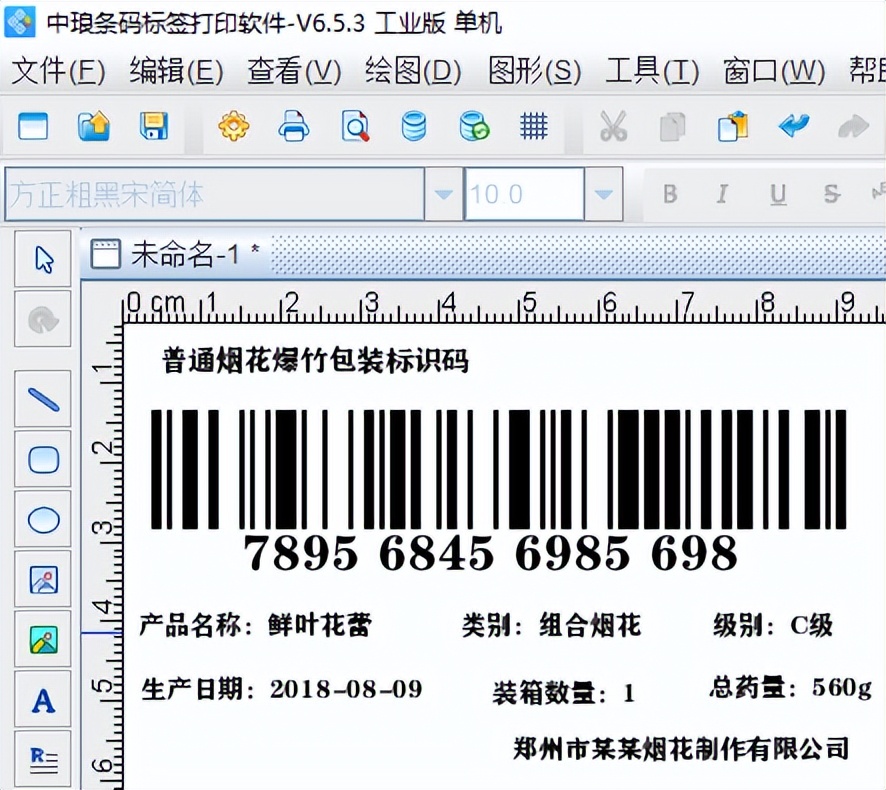Open document settings gear icon
The height and width of the screenshot is (790, 886).
pyautogui.click(x=233, y=125)
